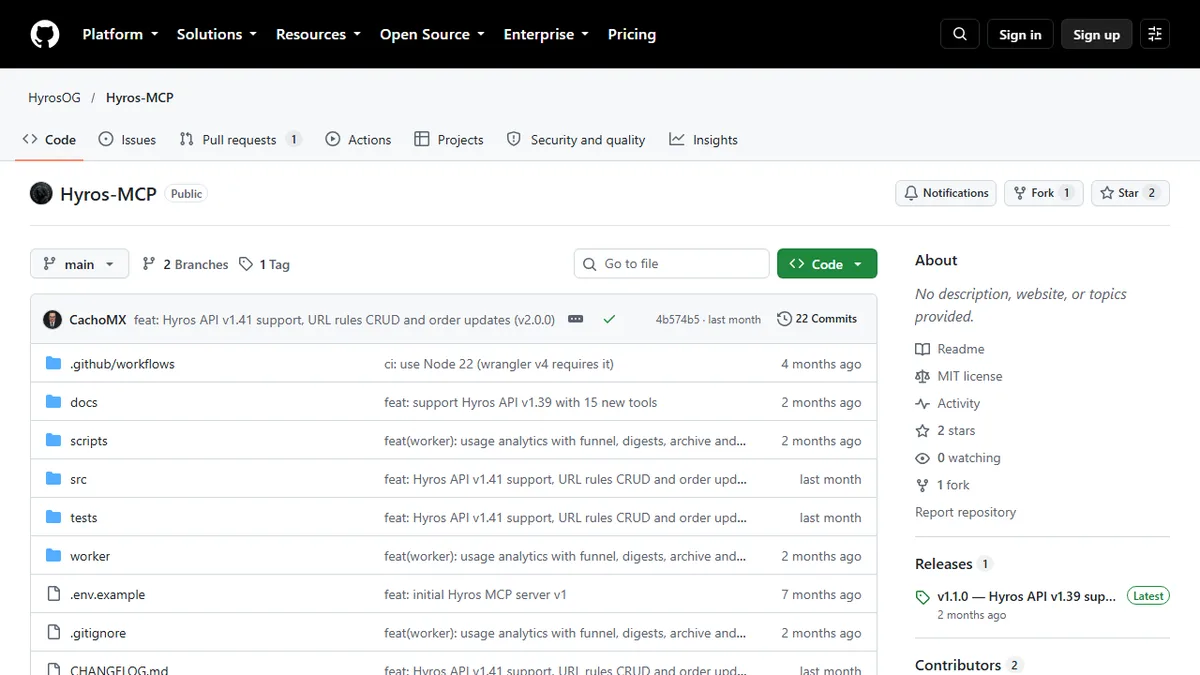This screenshot has height=675, width=1200.
Task: Switch to the Projects tab
Action: (x=449, y=140)
